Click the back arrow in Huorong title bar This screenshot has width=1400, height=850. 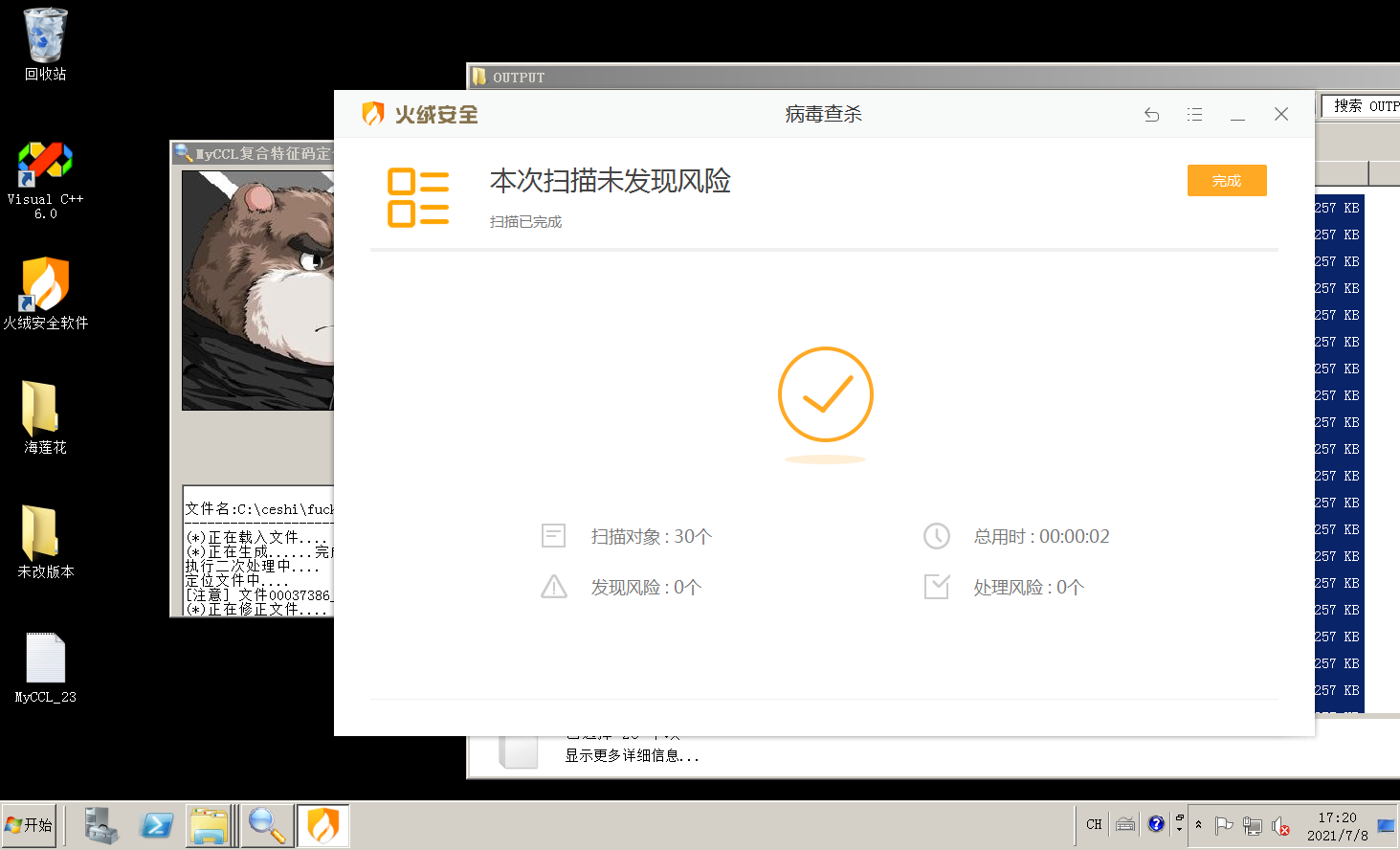(x=1152, y=115)
